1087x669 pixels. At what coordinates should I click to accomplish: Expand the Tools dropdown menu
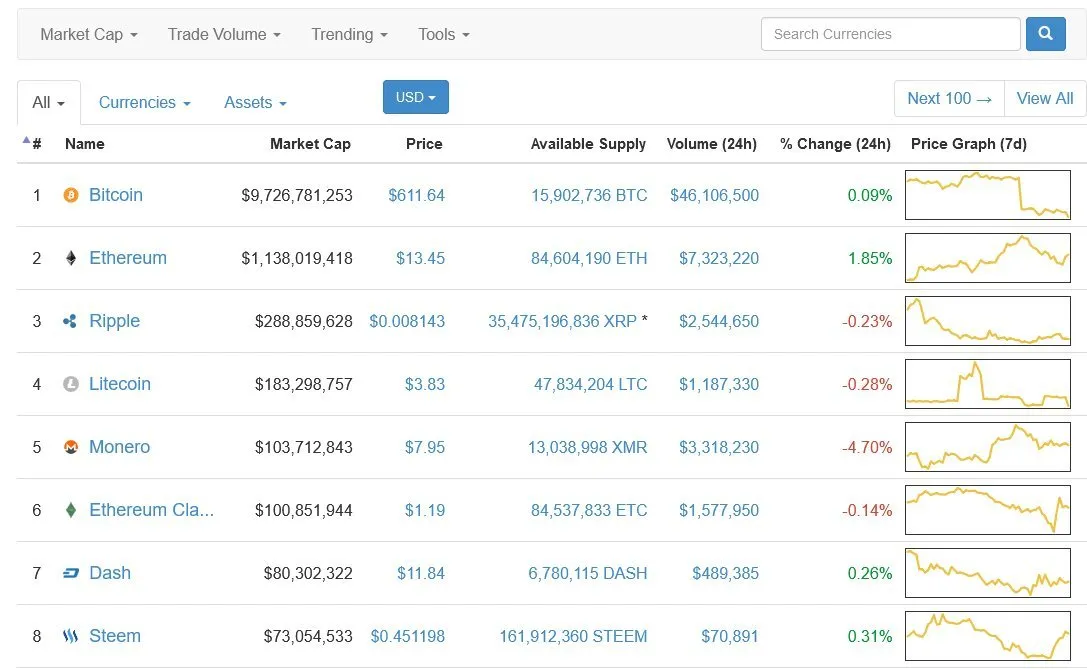click(444, 35)
